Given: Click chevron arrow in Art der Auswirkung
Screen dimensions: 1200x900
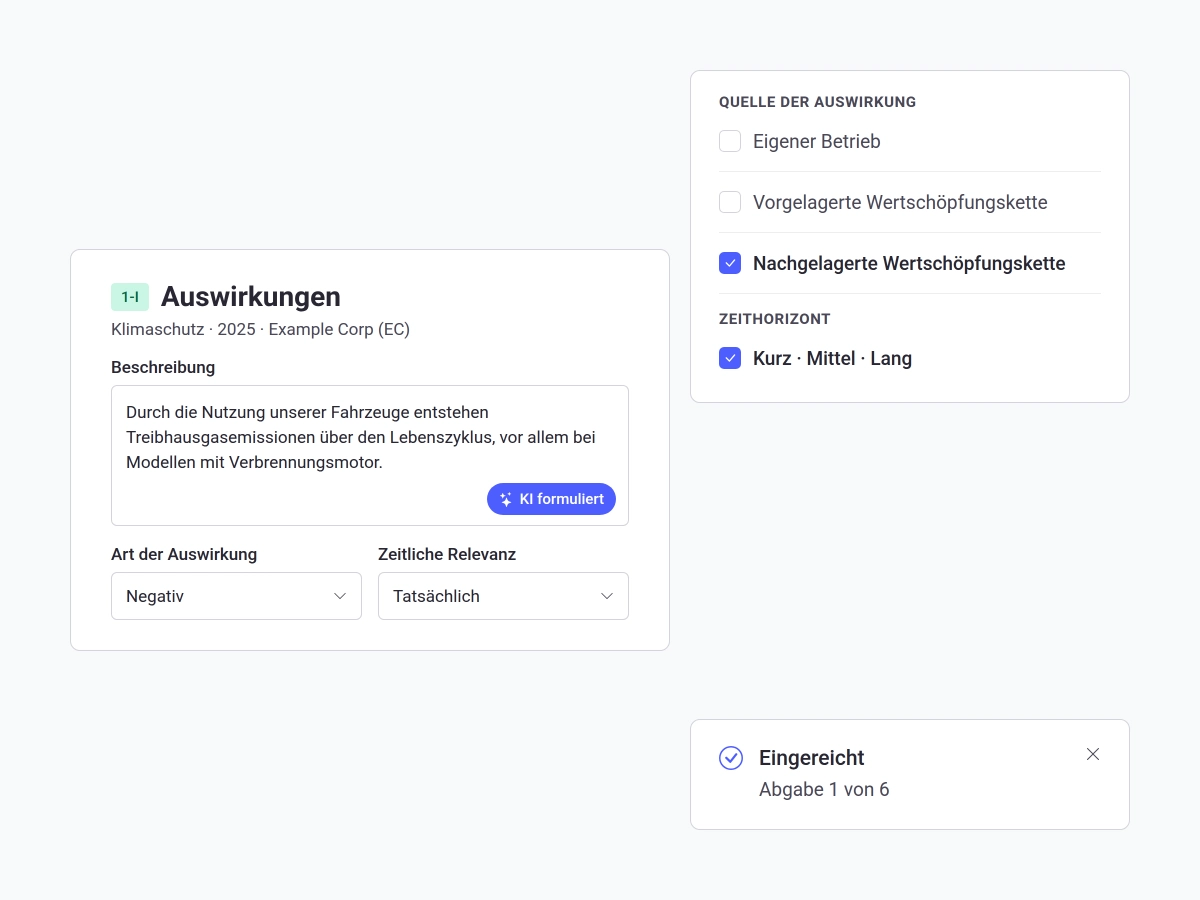Looking at the screenshot, I should point(339,596).
